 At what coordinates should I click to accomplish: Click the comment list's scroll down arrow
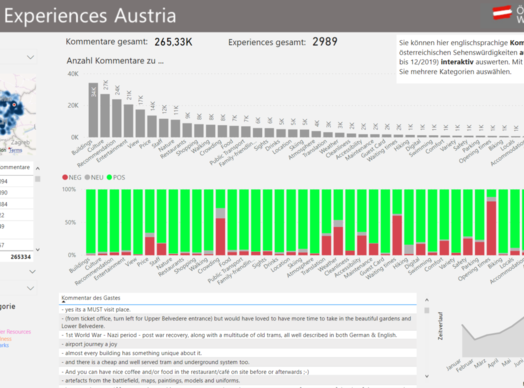click(427, 376)
